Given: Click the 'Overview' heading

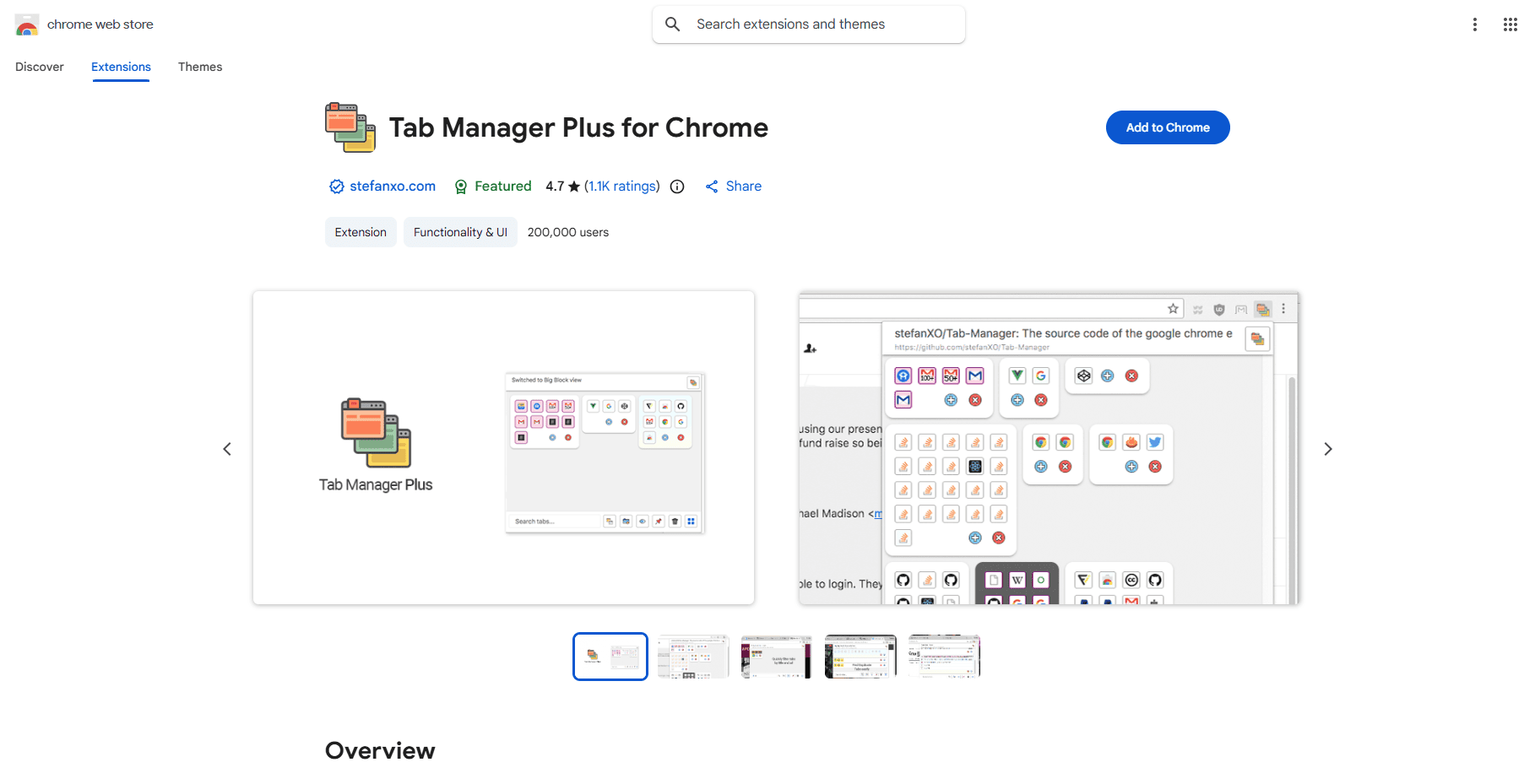Looking at the screenshot, I should pyautogui.click(x=380, y=751).
